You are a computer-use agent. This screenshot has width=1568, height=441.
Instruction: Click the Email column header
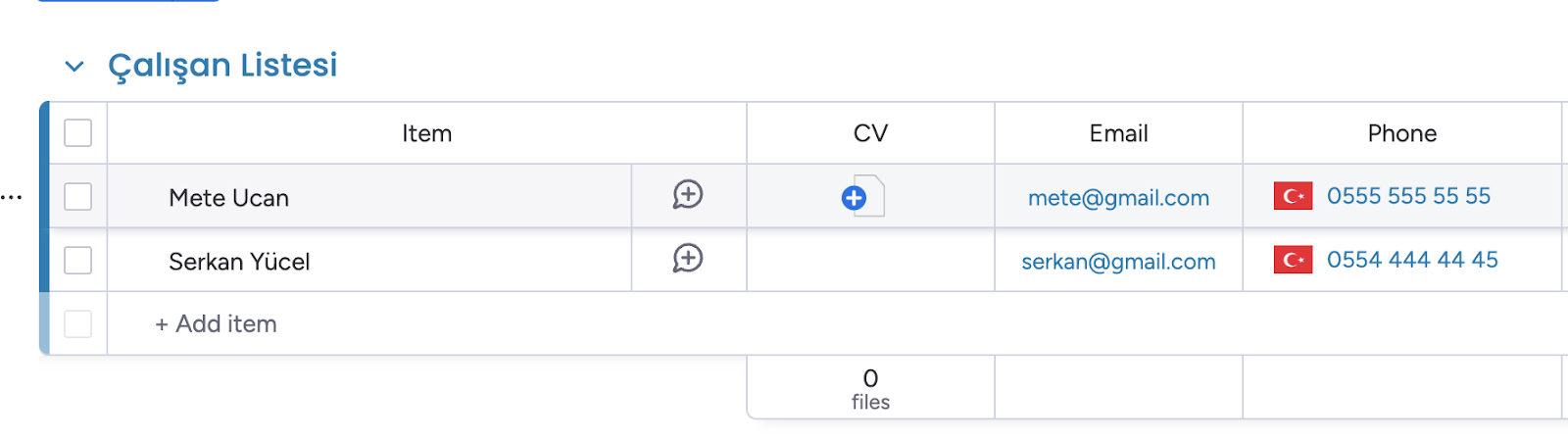[x=1118, y=133]
